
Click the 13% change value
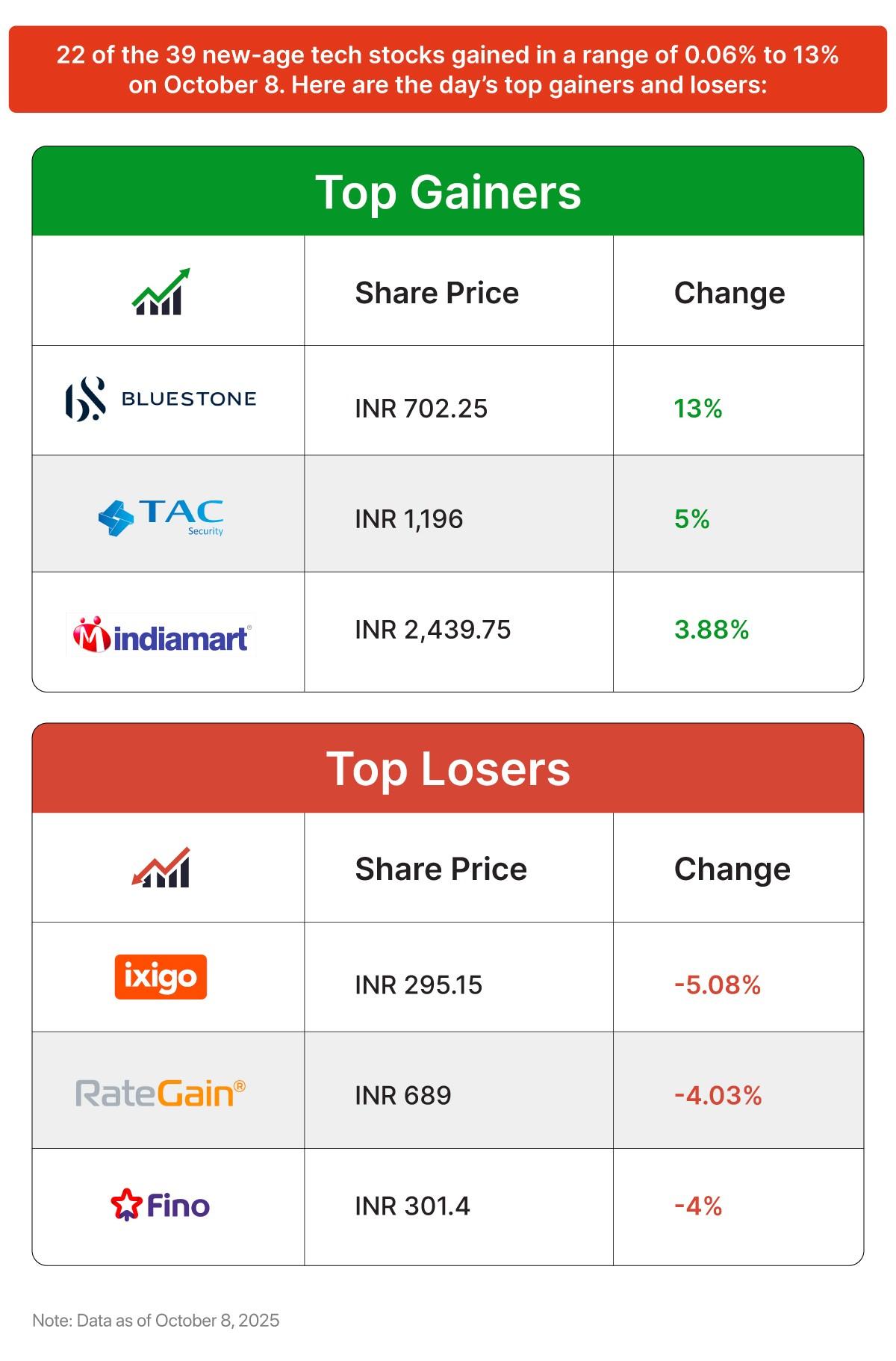coord(698,409)
